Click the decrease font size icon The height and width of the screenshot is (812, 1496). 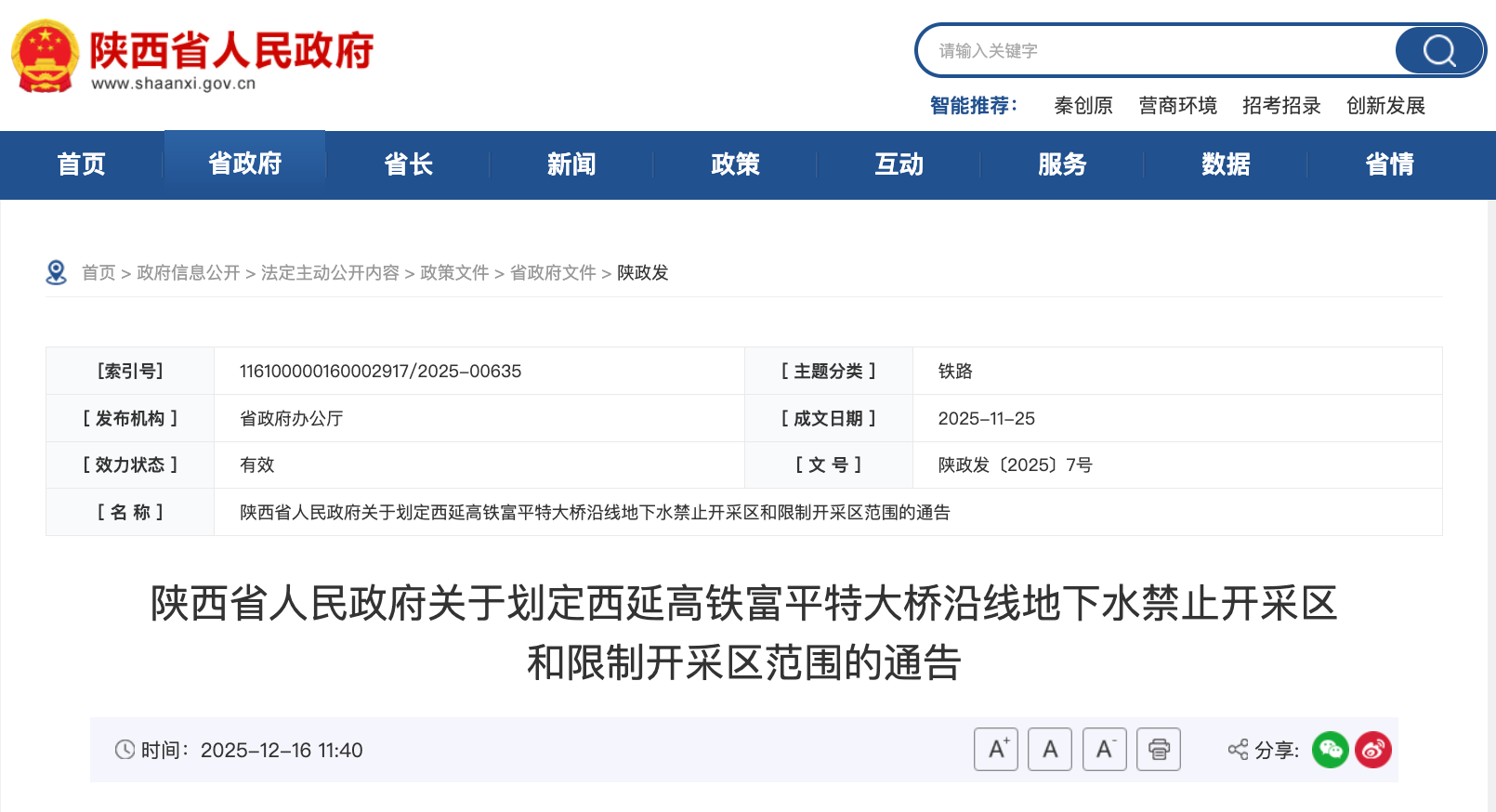1105,750
